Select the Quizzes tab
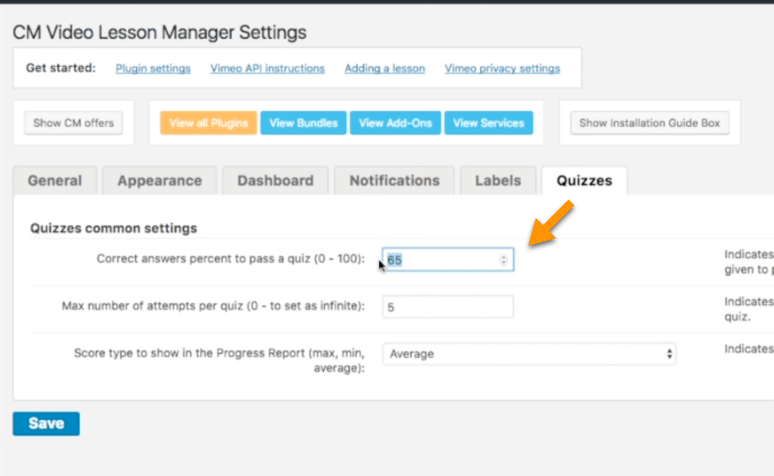 coord(584,181)
